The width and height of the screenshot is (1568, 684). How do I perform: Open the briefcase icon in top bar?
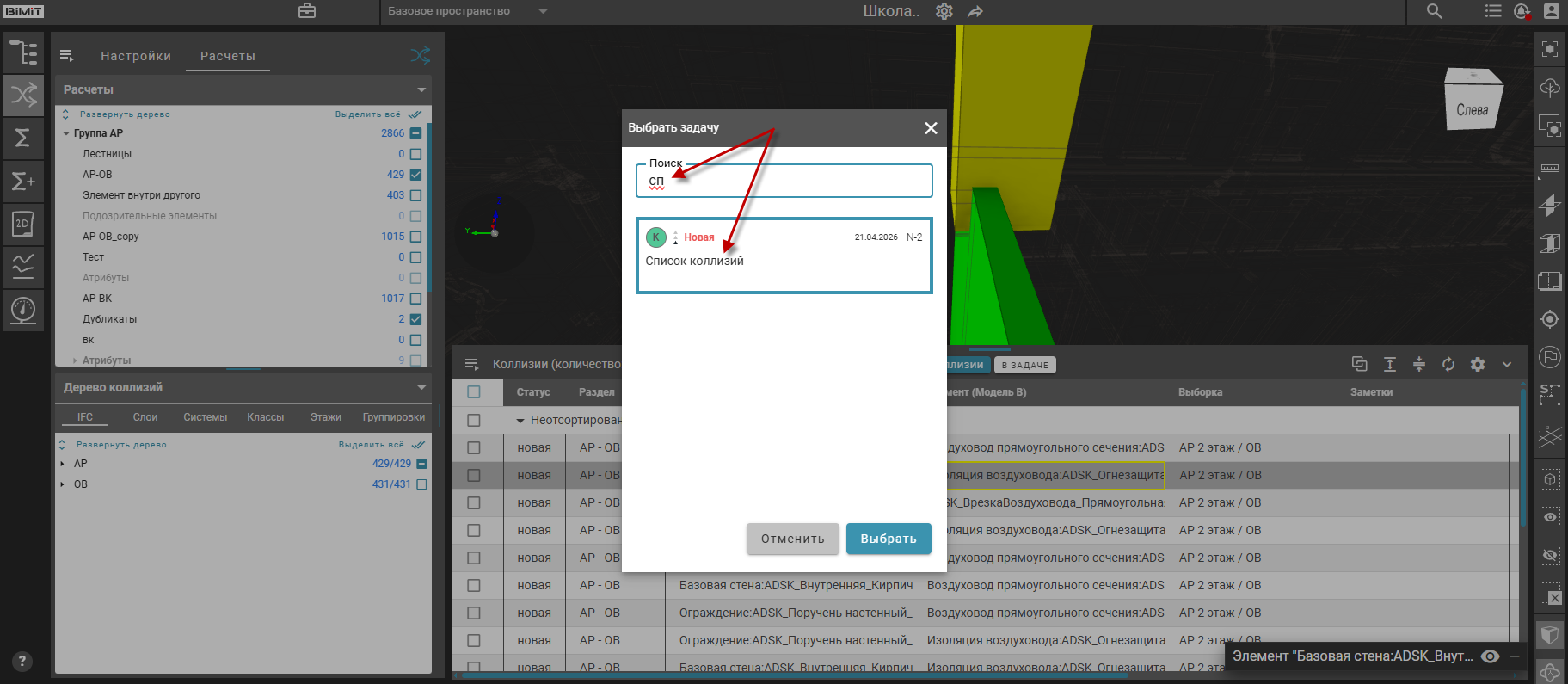tap(307, 11)
